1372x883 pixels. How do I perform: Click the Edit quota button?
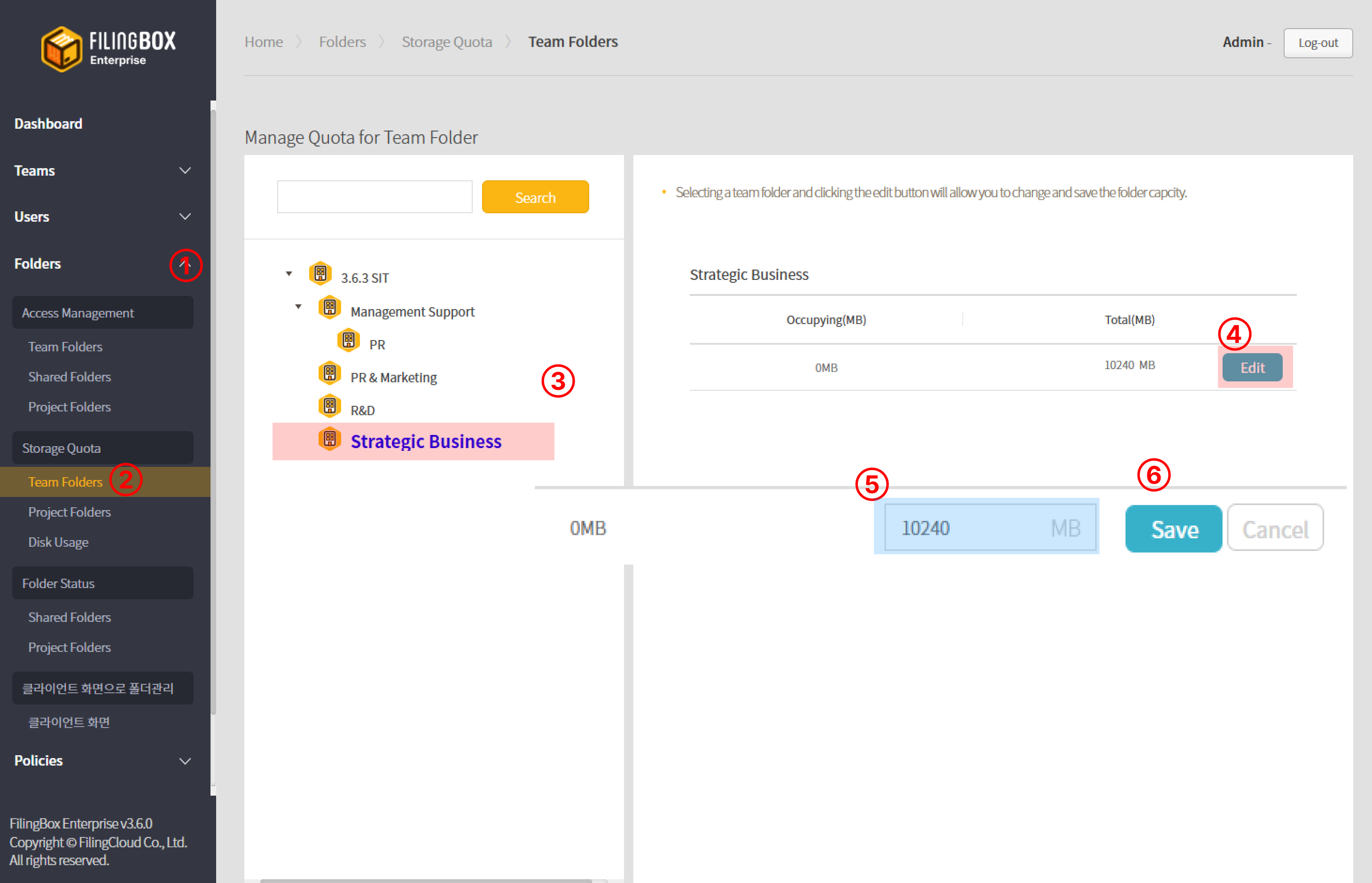click(x=1252, y=368)
